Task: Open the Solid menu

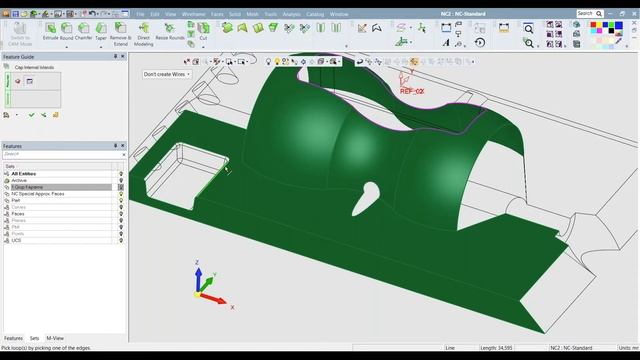Action: click(235, 14)
